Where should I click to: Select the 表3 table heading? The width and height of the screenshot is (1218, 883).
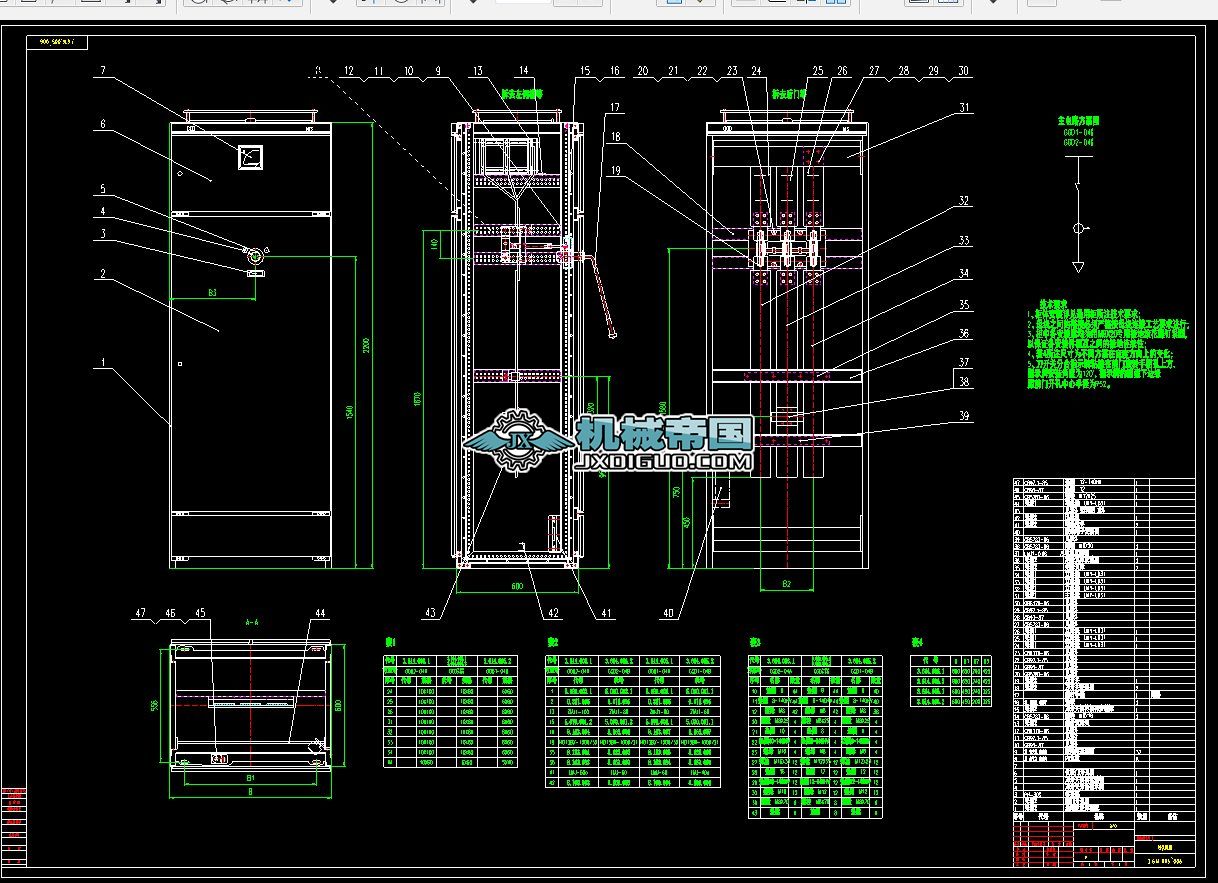click(755, 642)
